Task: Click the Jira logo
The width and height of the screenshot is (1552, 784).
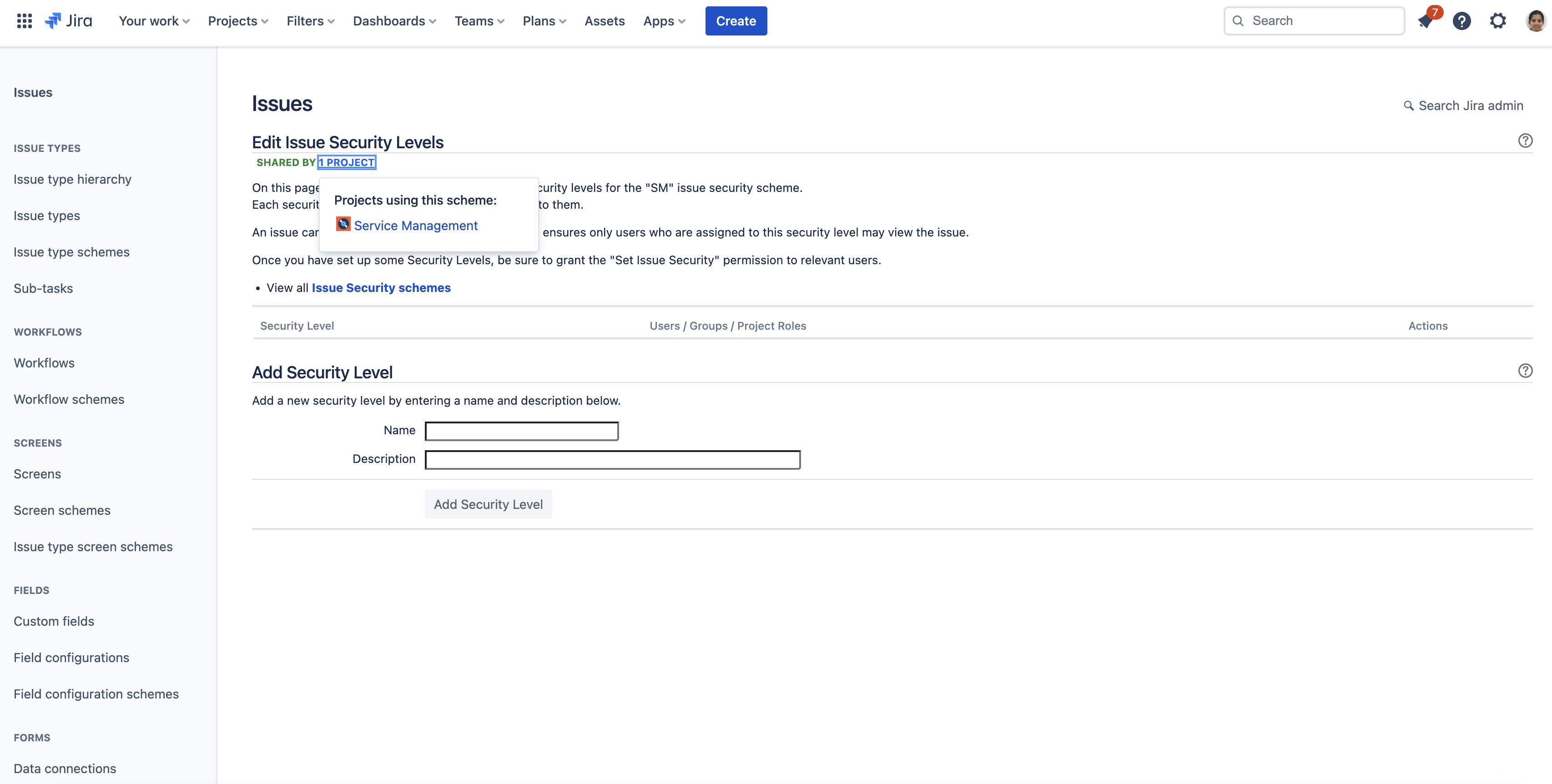Action: coord(69,21)
